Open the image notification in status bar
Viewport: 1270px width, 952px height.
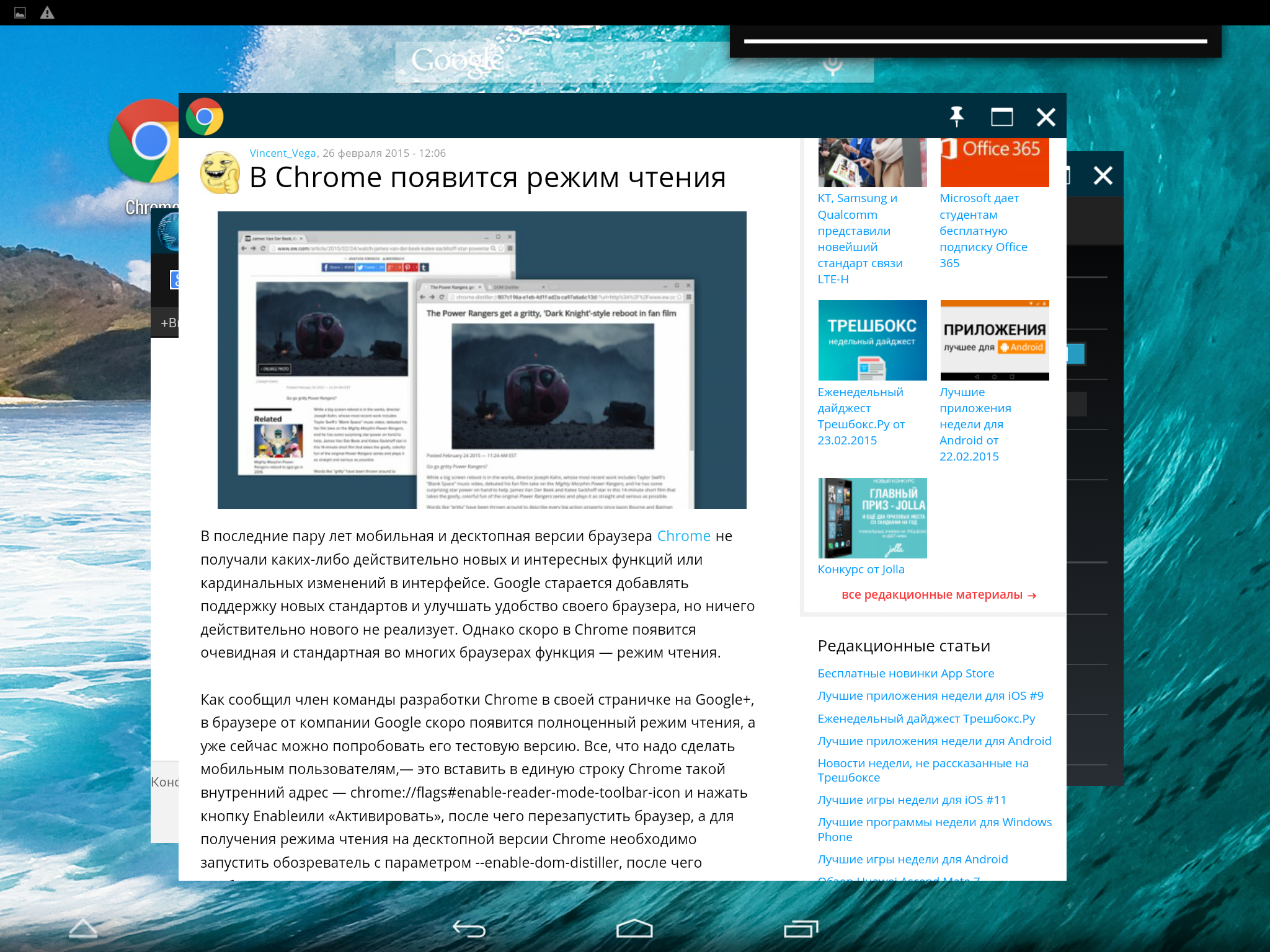(x=20, y=12)
